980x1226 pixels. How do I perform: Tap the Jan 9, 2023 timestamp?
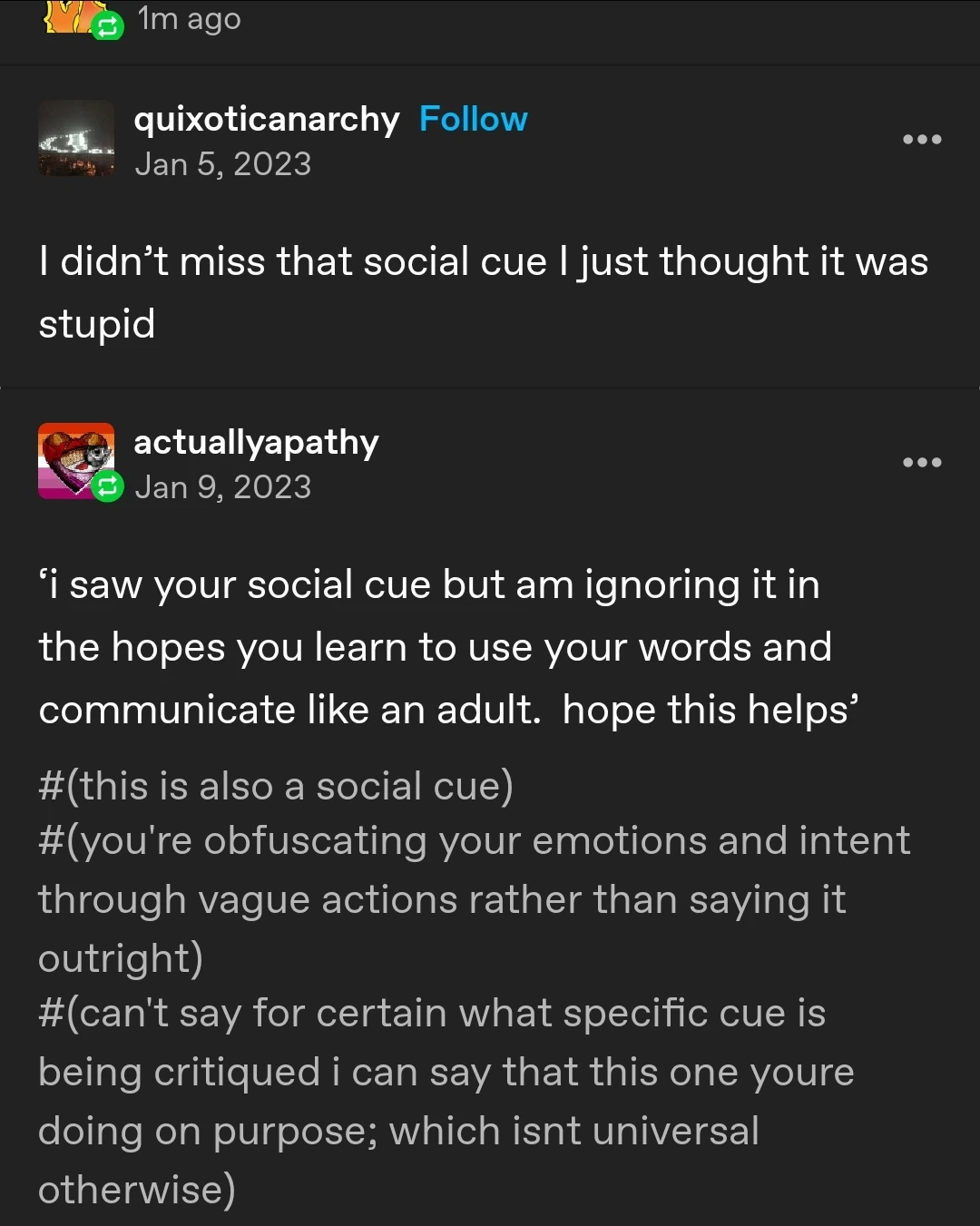point(222,487)
